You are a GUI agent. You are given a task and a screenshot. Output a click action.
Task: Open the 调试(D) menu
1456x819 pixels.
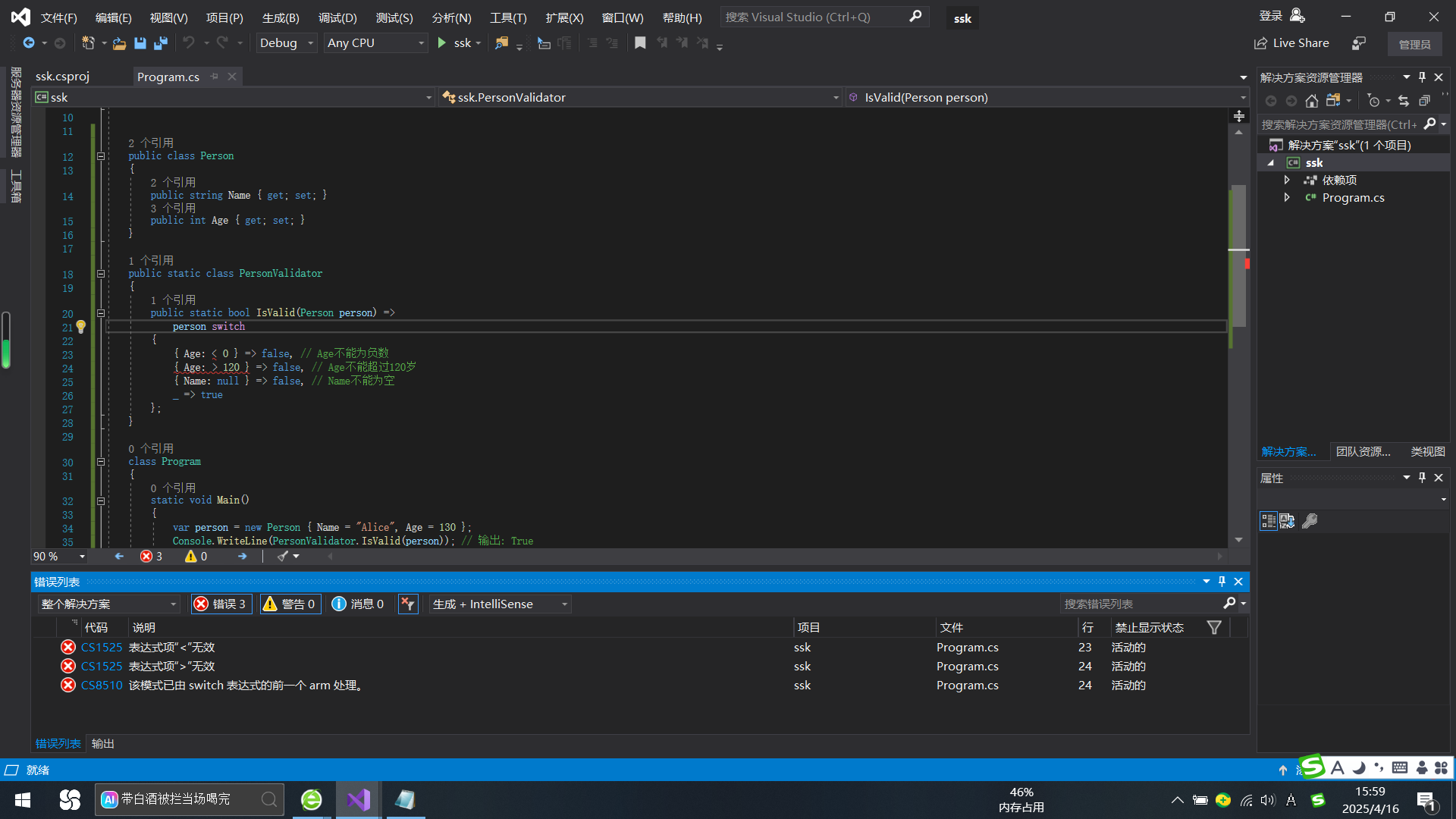coord(337,17)
